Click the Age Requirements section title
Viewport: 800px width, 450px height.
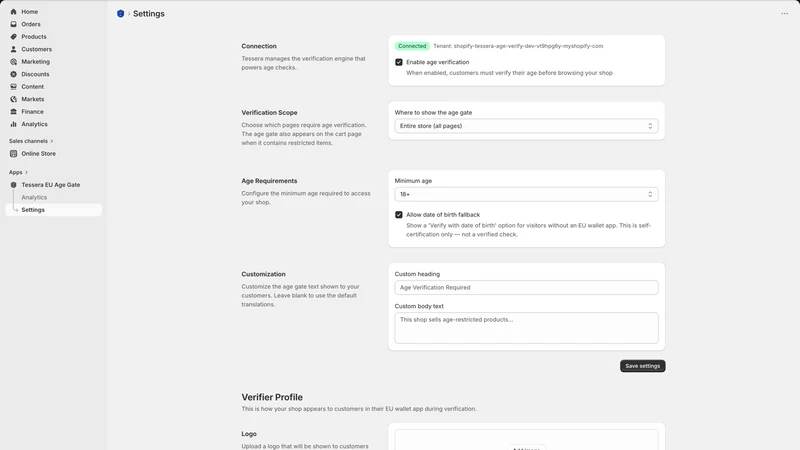(269, 181)
